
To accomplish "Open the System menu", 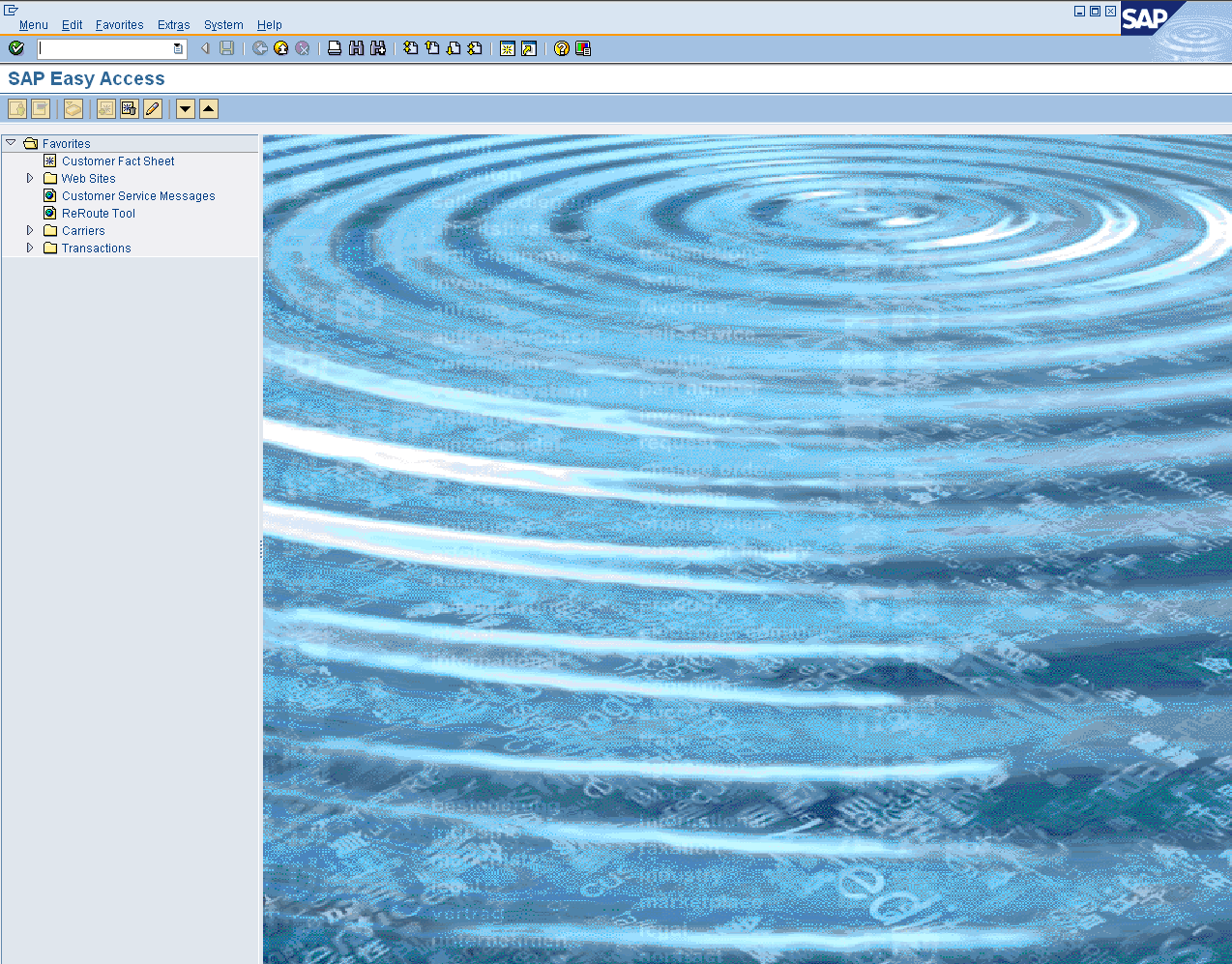I will 223,25.
